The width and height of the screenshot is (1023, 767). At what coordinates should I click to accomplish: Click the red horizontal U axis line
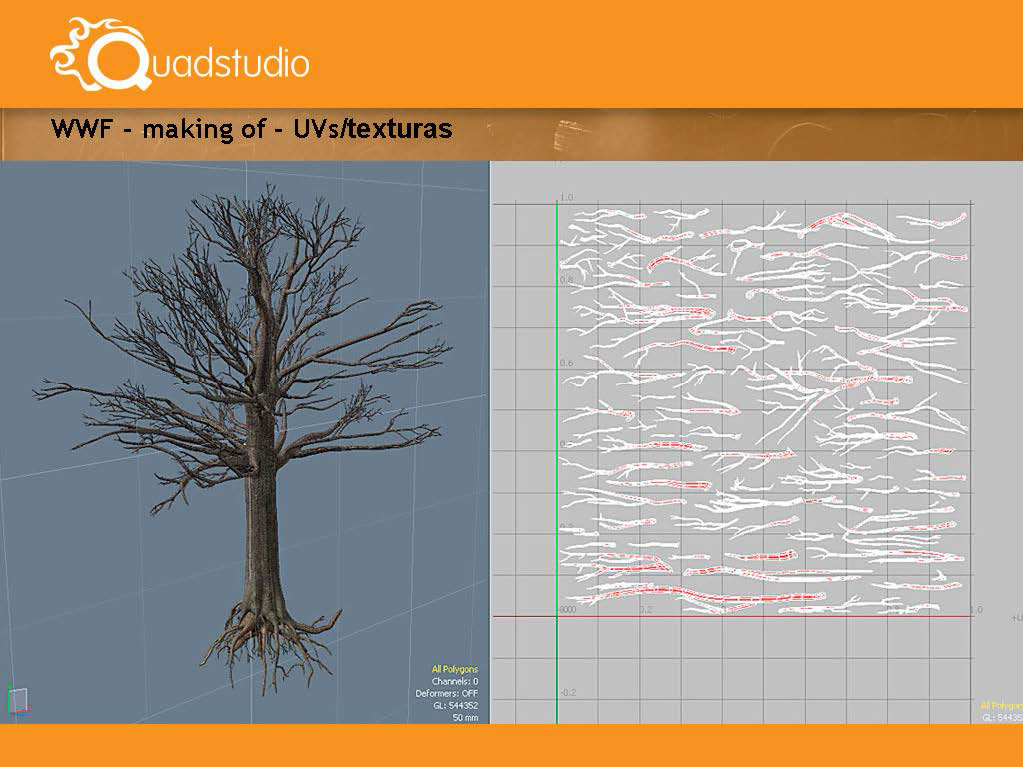(x=733, y=616)
